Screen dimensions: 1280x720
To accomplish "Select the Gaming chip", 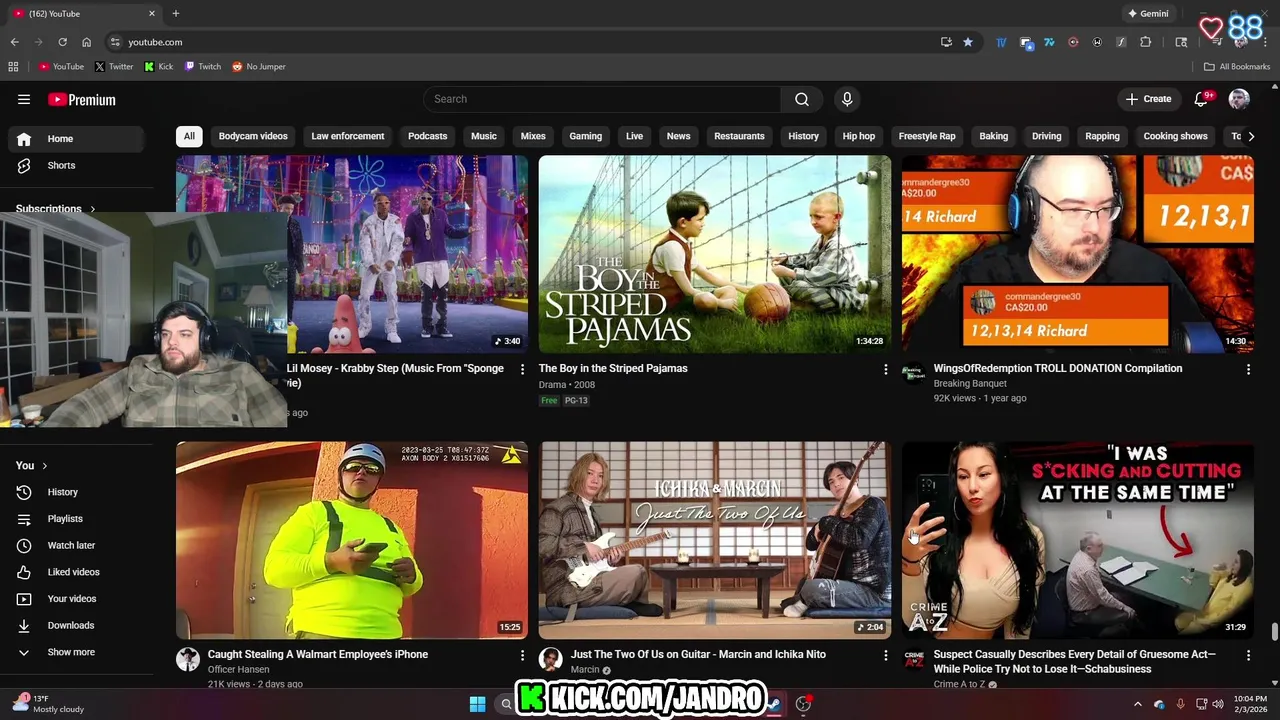I will [586, 136].
